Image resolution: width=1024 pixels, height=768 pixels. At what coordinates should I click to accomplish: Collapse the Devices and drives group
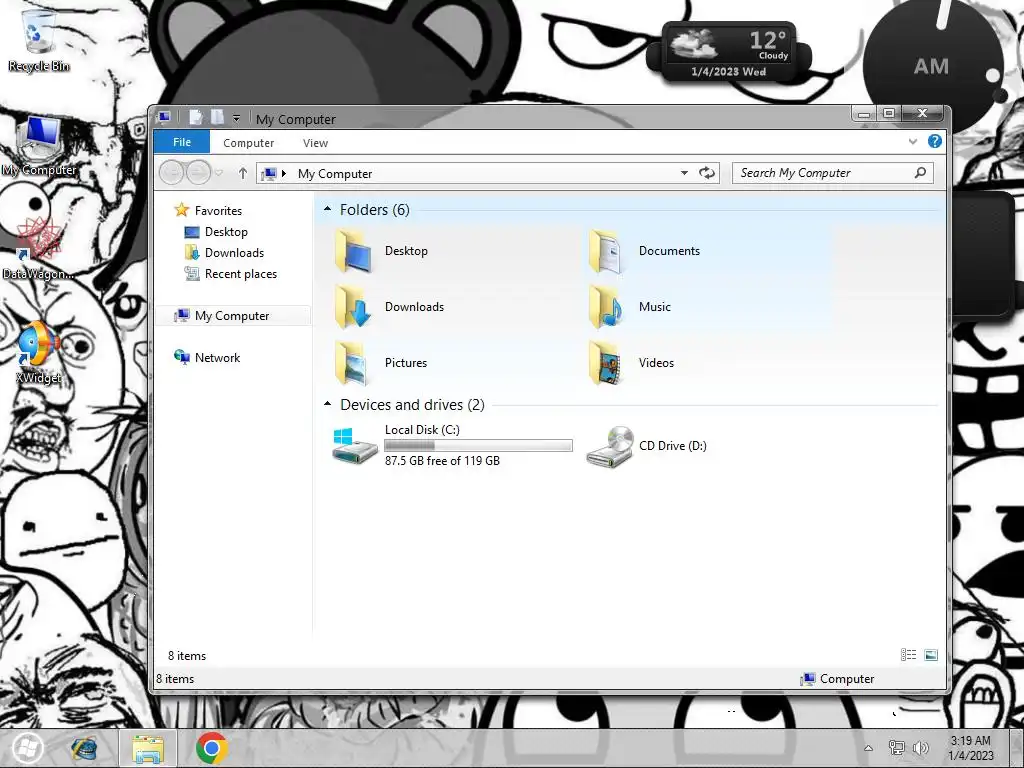tap(328, 404)
